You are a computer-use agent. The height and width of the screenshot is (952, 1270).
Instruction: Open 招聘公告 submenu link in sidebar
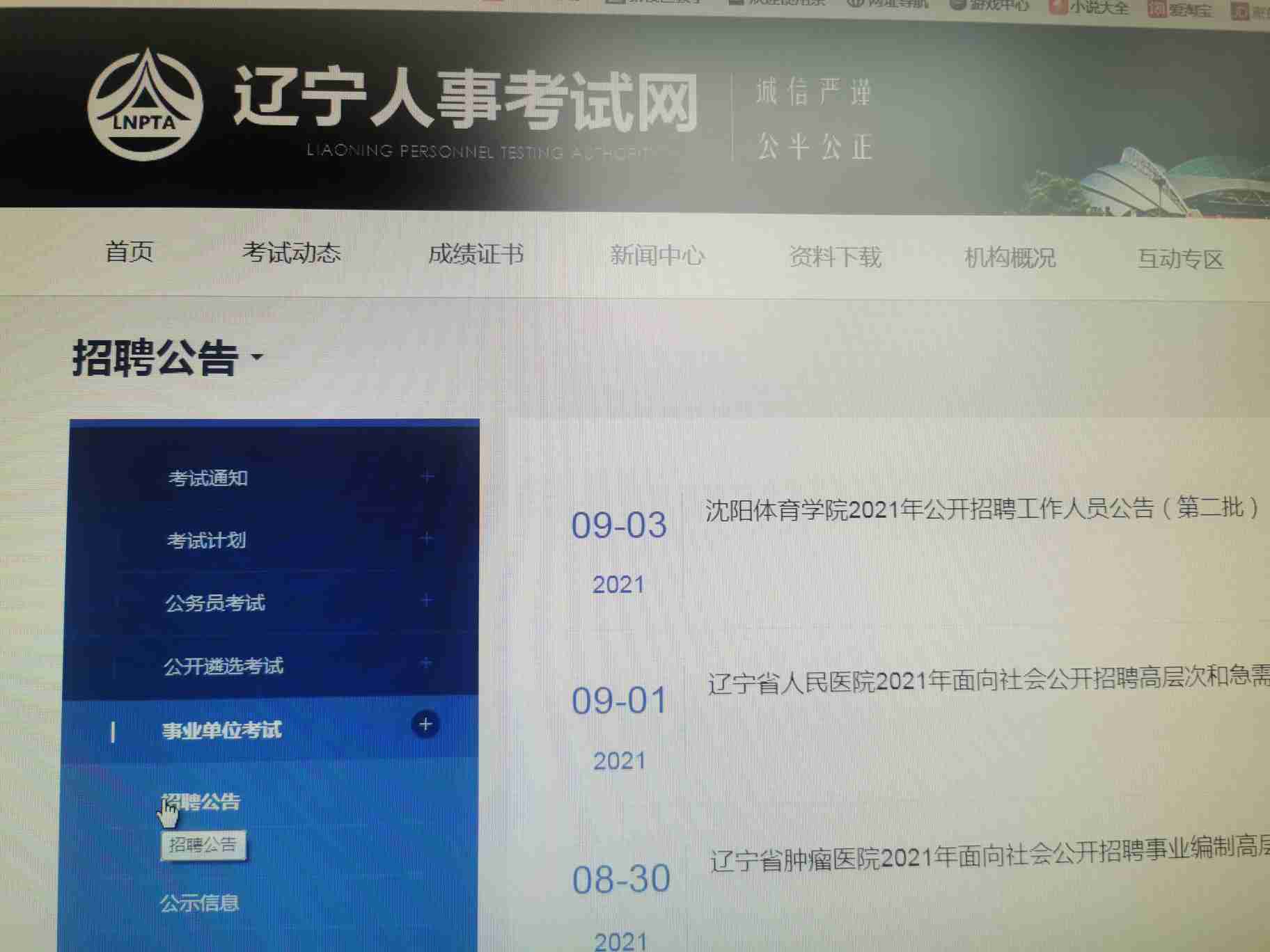[201, 802]
